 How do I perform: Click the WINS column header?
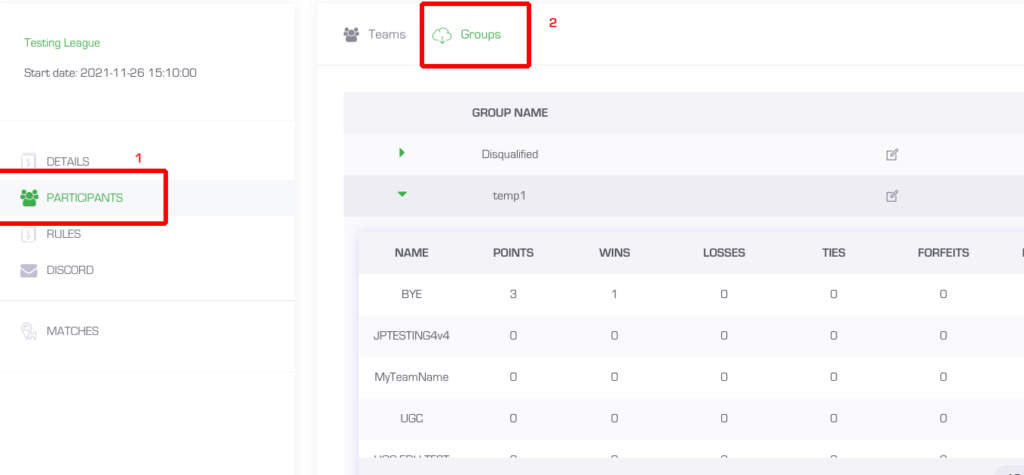[615, 253]
